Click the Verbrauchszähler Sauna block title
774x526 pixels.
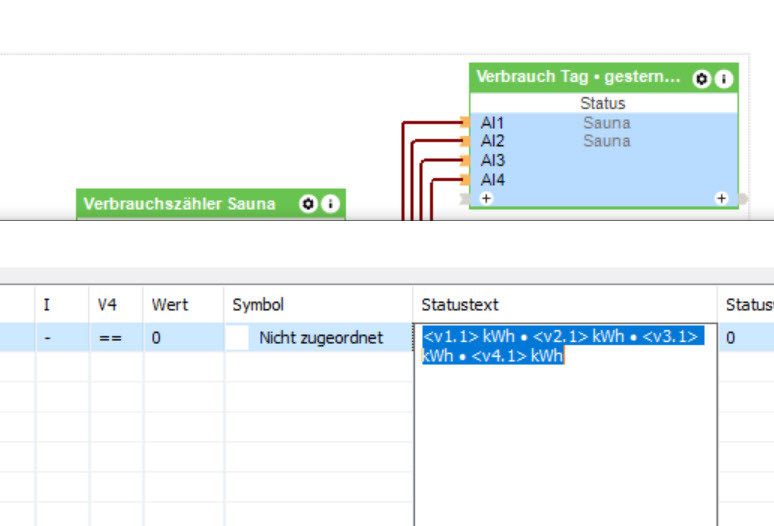click(179, 204)
